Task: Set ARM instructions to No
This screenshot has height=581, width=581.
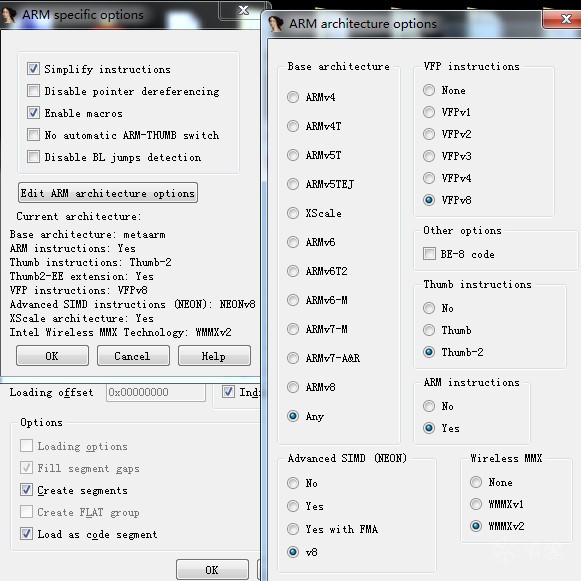Action: pos(429,406)
